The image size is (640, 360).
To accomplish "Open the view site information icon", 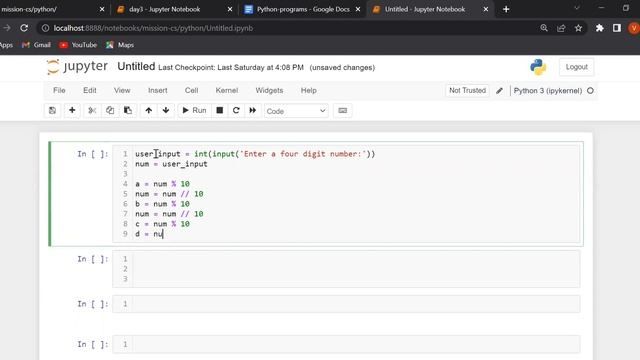I will point(45,28).
